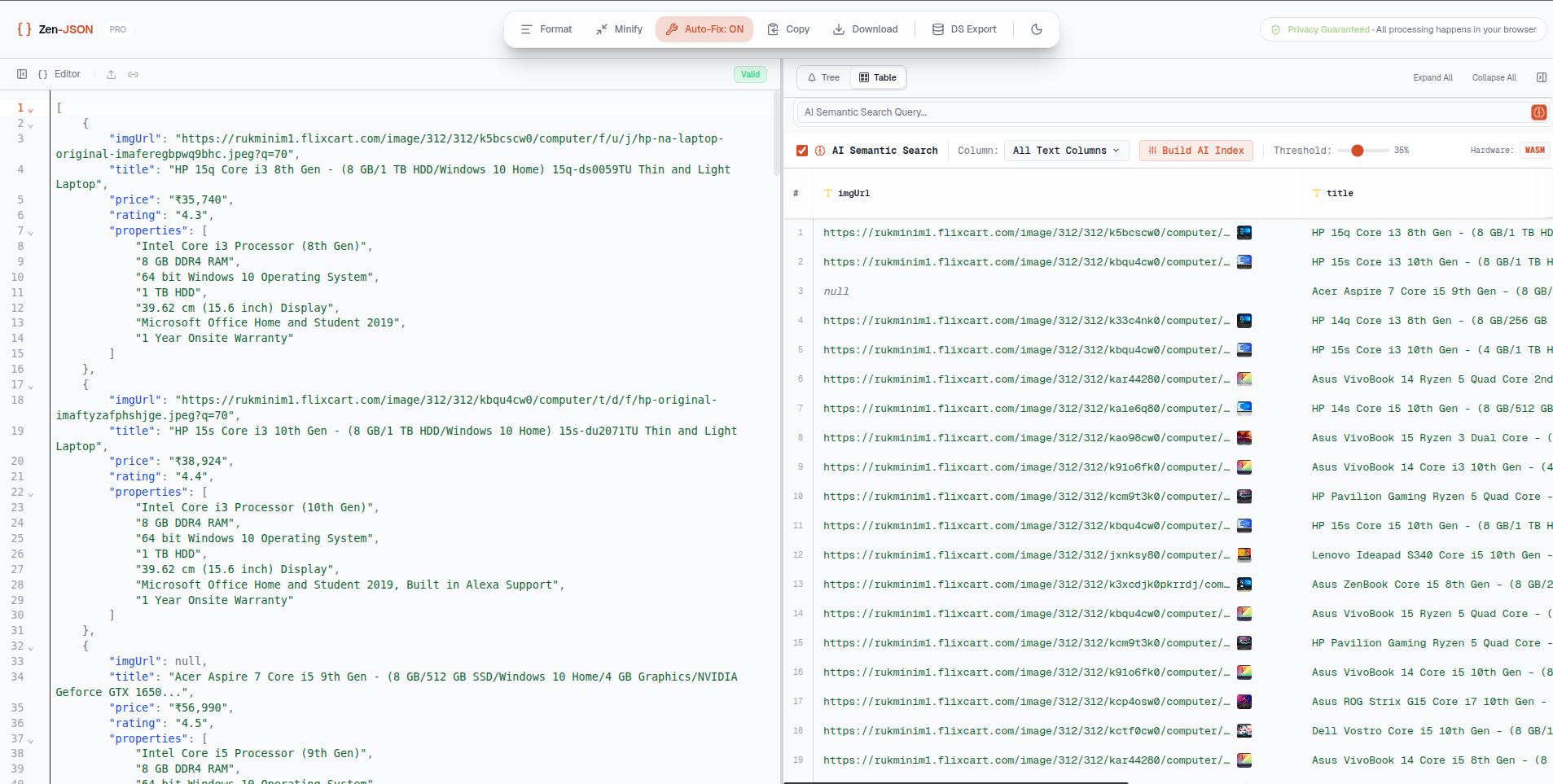Collapse the fold arrow on editor line 1
Image resolution: width=1553 pixels, height=784 pixels.
(x=31, y=109)
